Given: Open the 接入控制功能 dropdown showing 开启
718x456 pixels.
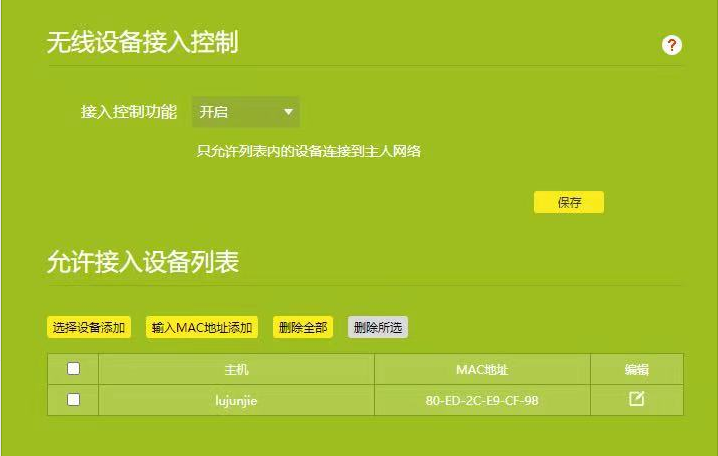Looking at the screenshot, I should point(245,112).
